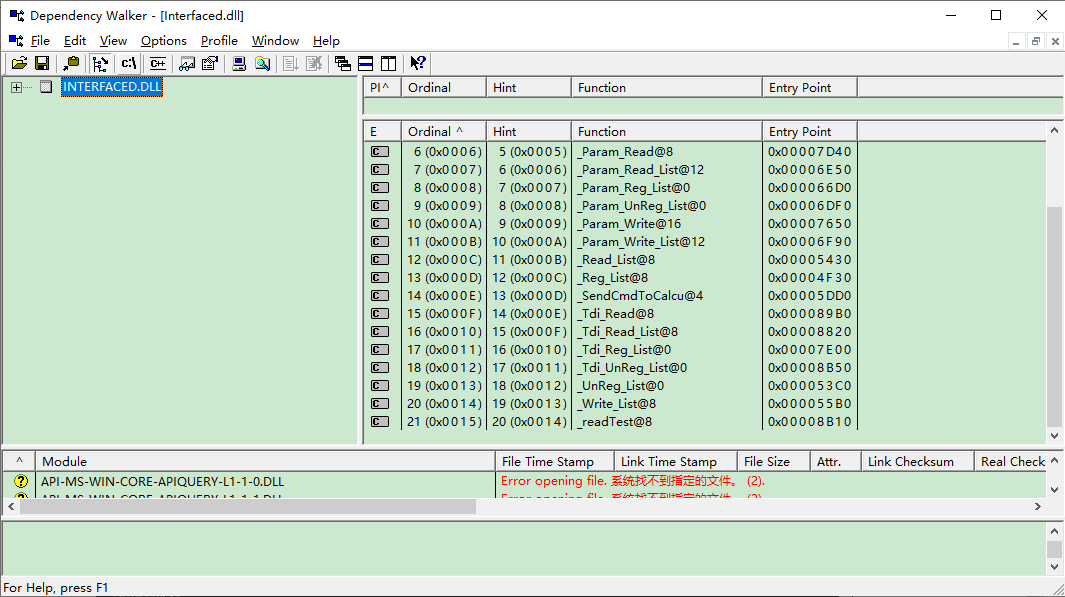Click the Start Profiling toolbar icon
This screenshot has height=597, width=1065.
tap(291, 63)
